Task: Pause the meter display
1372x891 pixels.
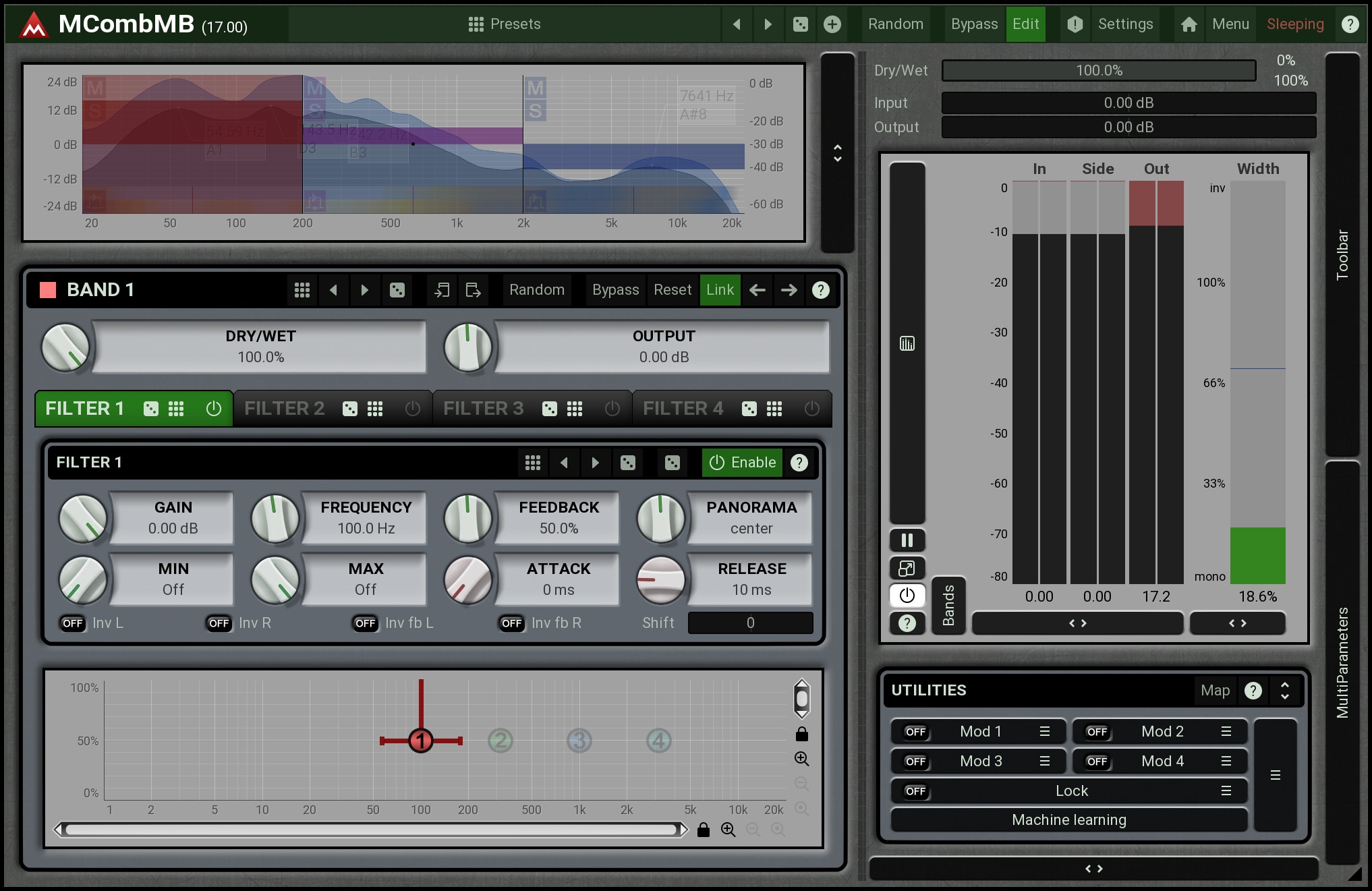Action: tap(907, 540)
